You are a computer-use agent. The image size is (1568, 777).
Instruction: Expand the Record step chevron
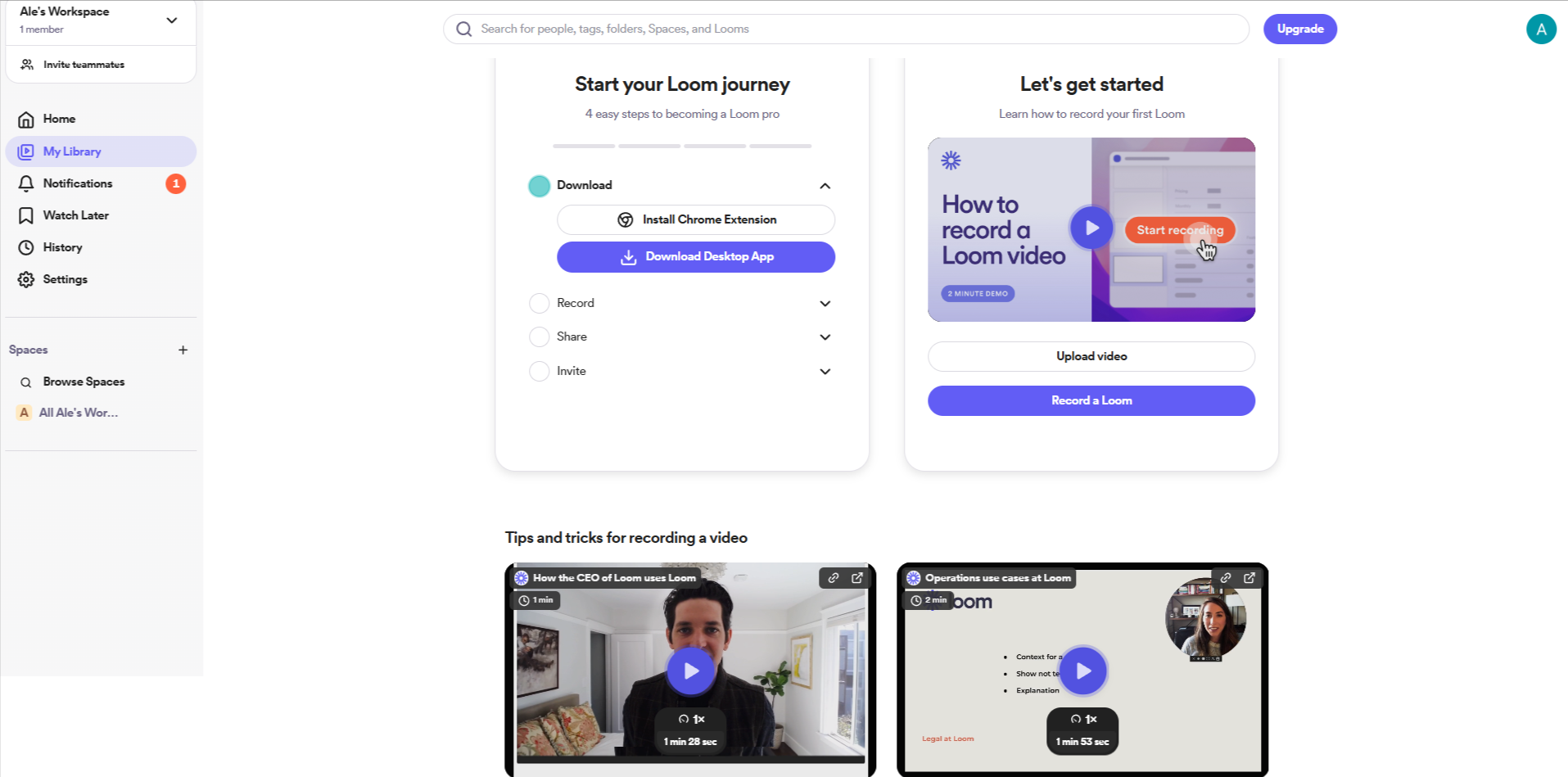pyautogui.click(x=825, y=304)
